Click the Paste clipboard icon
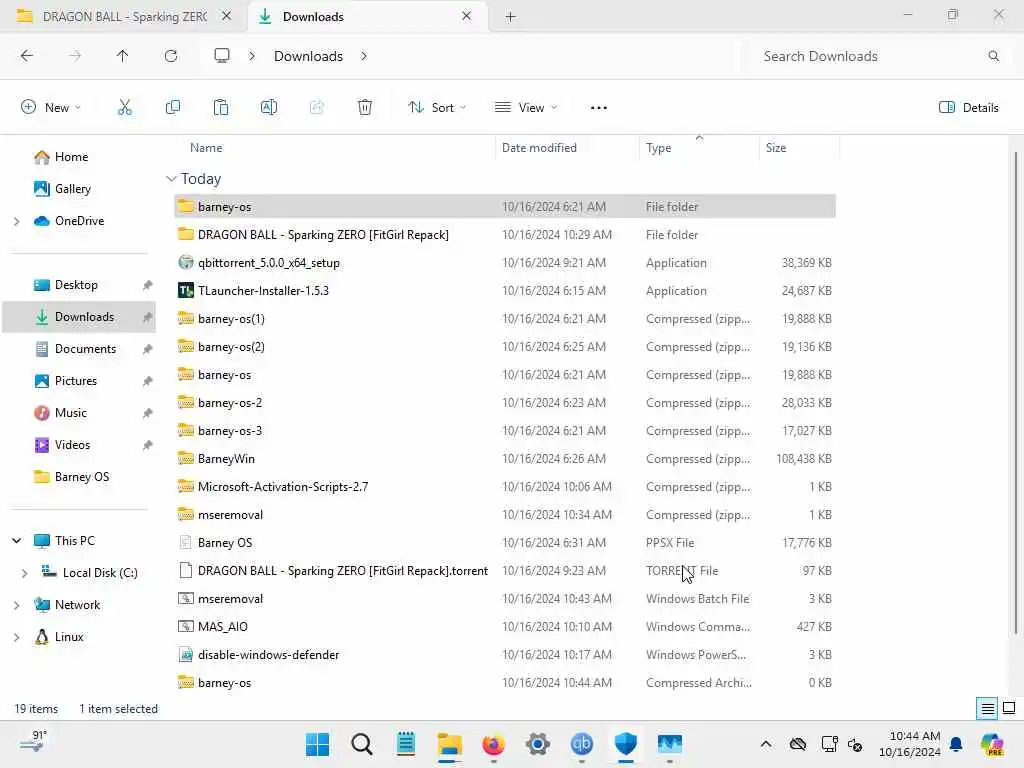The width and height of the screenshot is (1024, 768). point(221,108)
